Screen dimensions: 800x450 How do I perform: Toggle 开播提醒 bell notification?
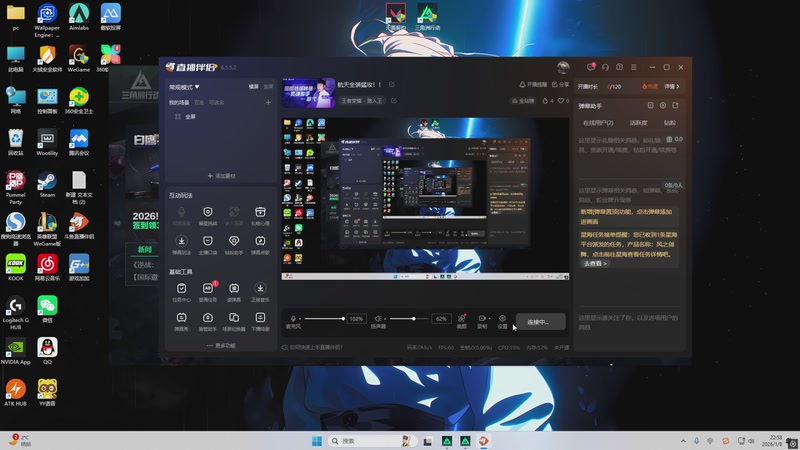click(533, 85)
